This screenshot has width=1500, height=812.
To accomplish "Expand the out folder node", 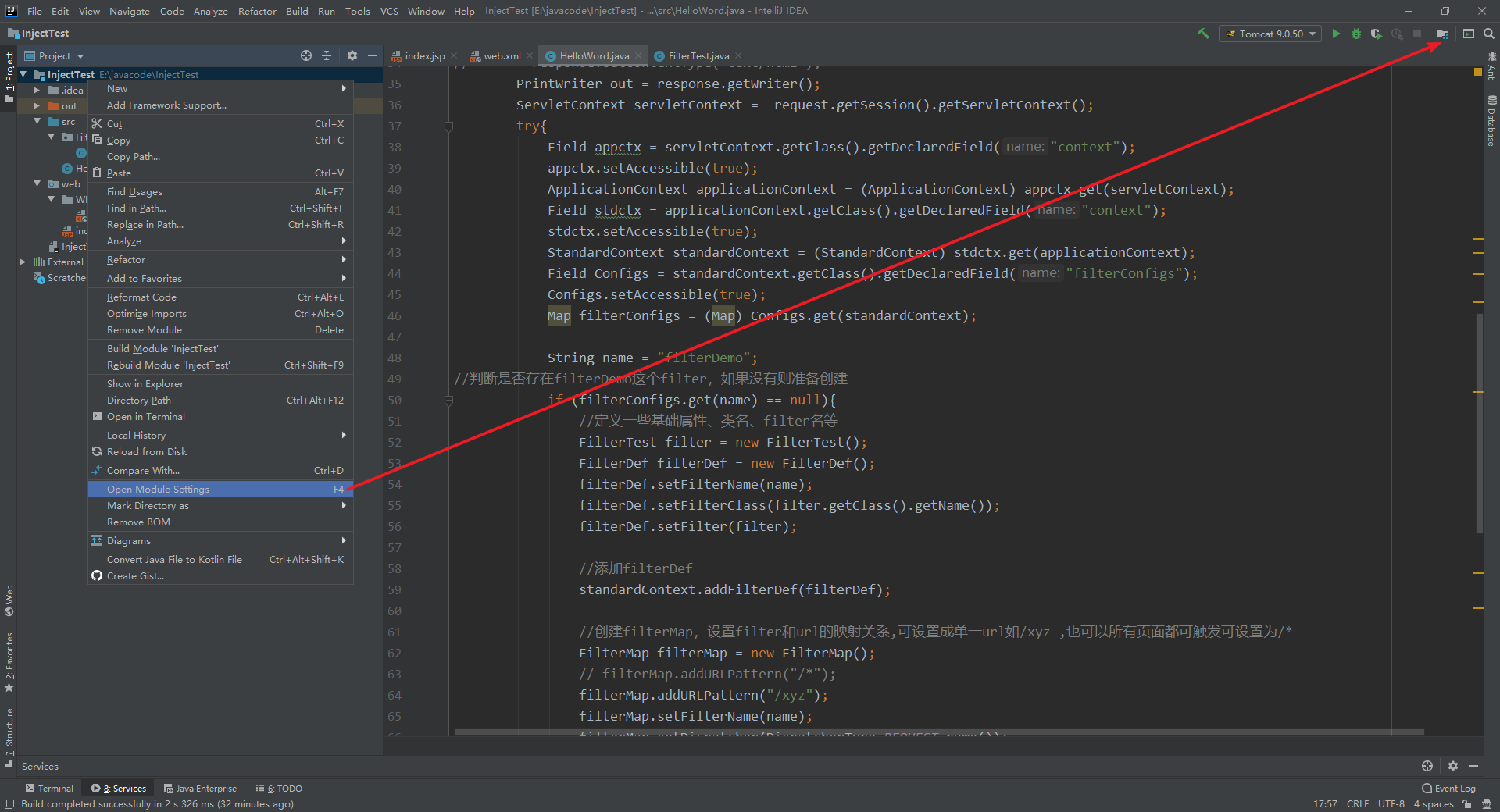I will [37, 105].
